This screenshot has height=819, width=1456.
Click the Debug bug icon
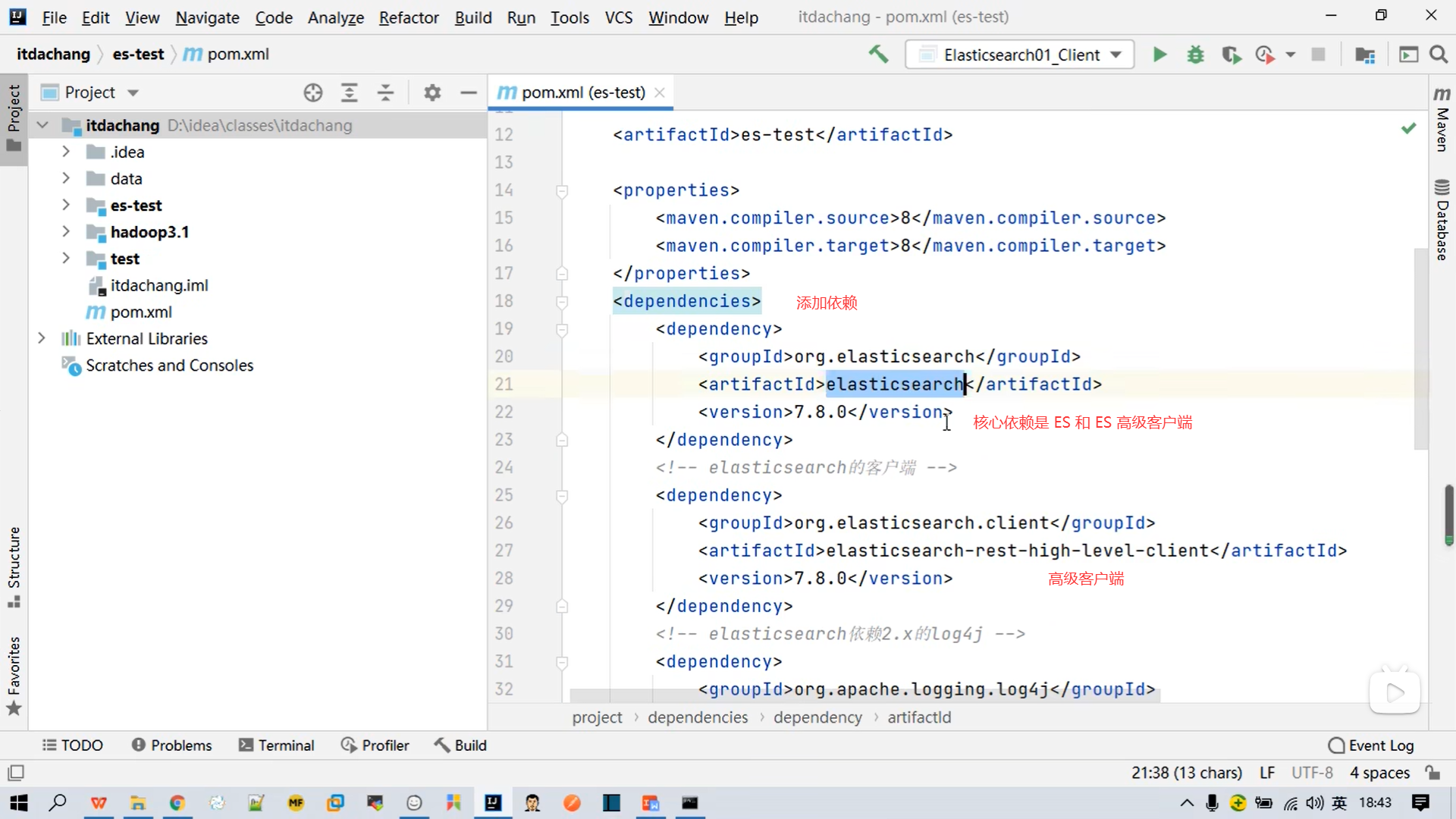1195,55
